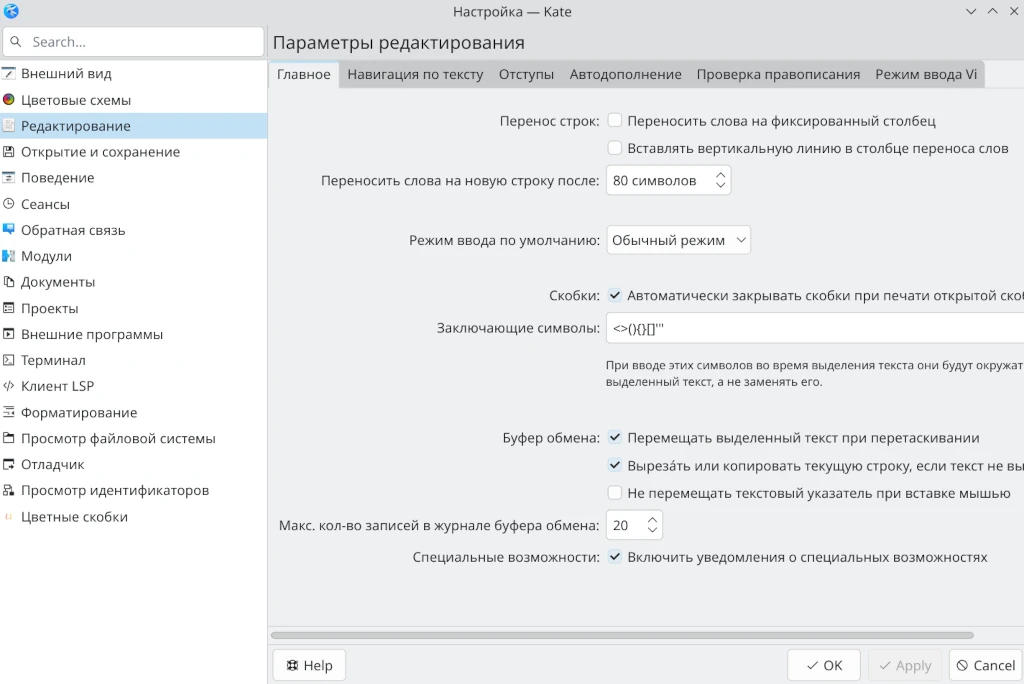The image size is (1024, 684).
Task: Click the Kate application icon in the titlebar
Action: 10,11
